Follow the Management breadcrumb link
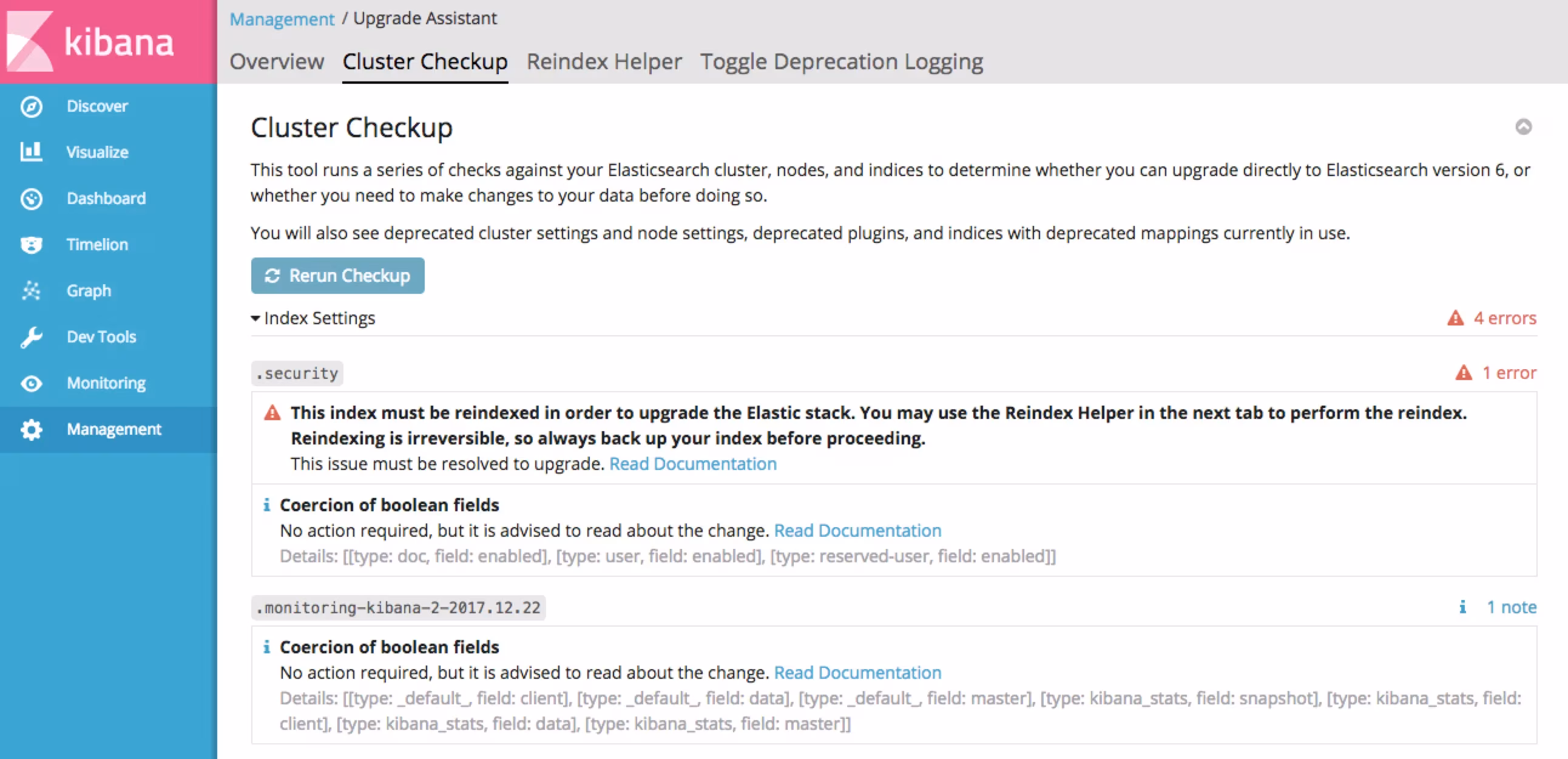The height and width of the screenshot is (759, 1568). tap(282, 19)
